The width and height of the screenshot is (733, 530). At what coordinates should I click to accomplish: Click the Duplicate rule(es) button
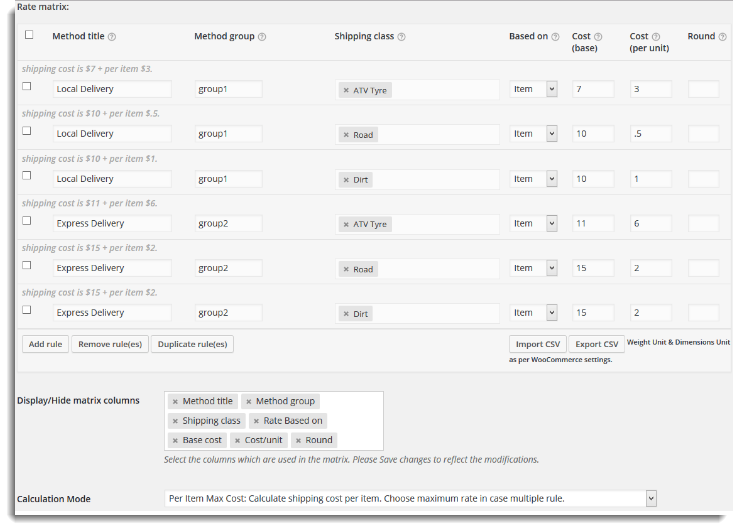click(192, 344)
